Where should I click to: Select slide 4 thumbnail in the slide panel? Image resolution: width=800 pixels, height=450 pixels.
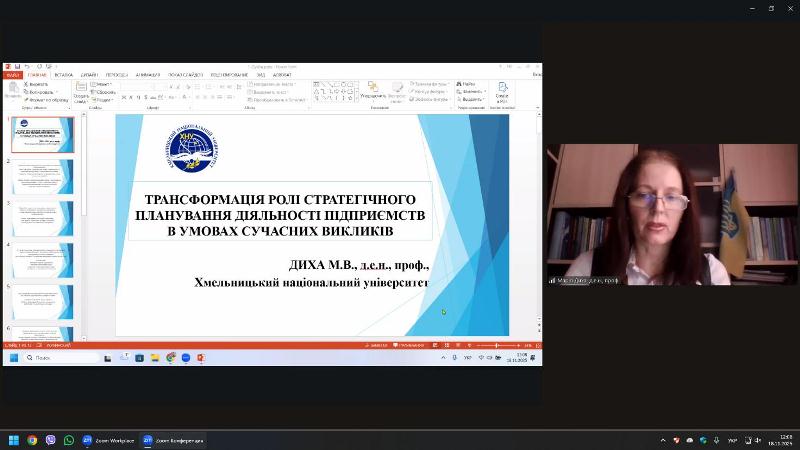(x=43, y=260)
